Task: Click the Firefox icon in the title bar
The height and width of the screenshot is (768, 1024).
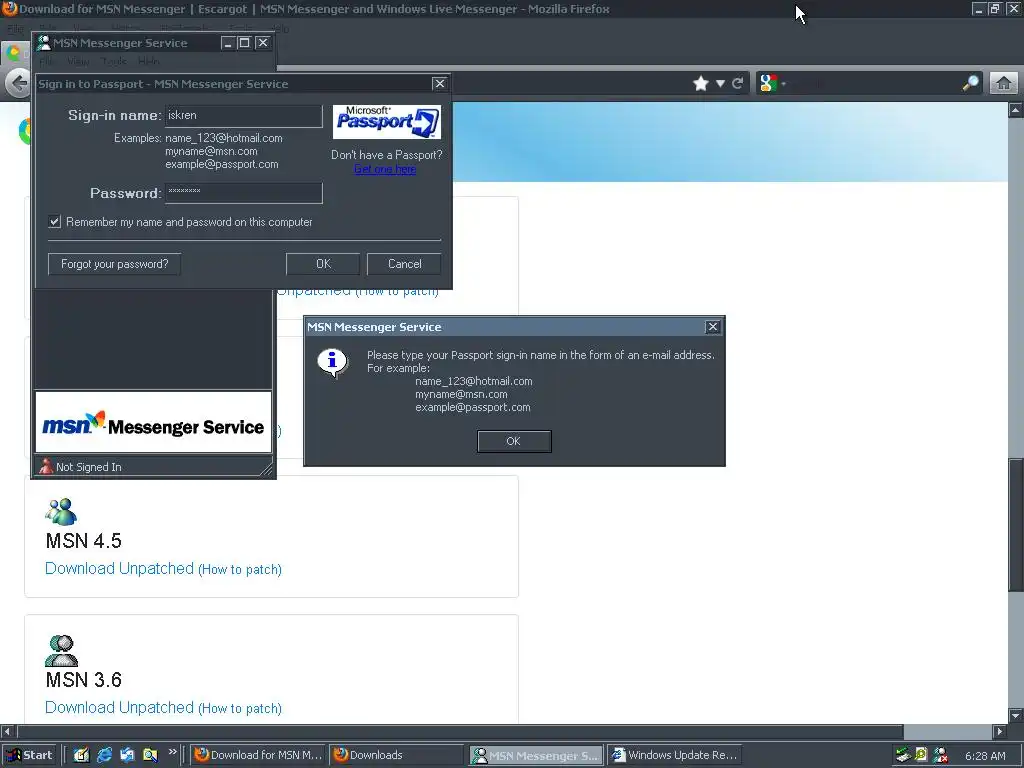Action: (x=9, y=8)
